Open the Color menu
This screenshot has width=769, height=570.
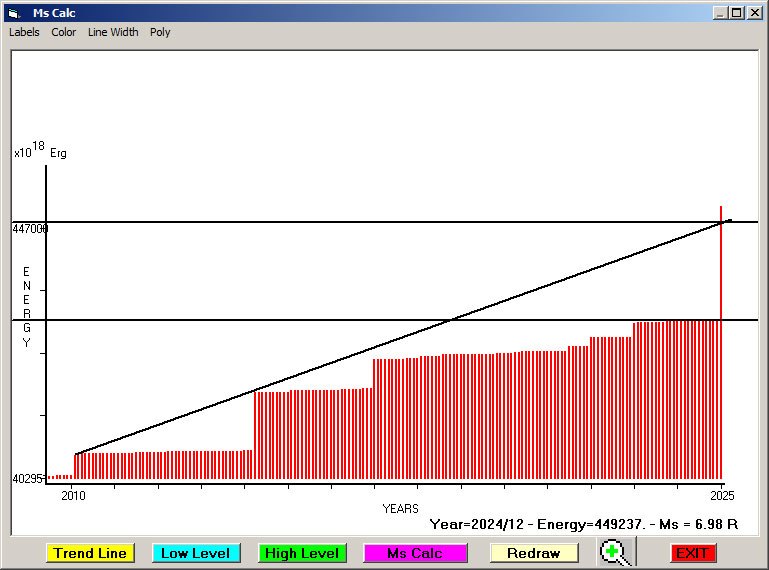(x=64, y=32)
